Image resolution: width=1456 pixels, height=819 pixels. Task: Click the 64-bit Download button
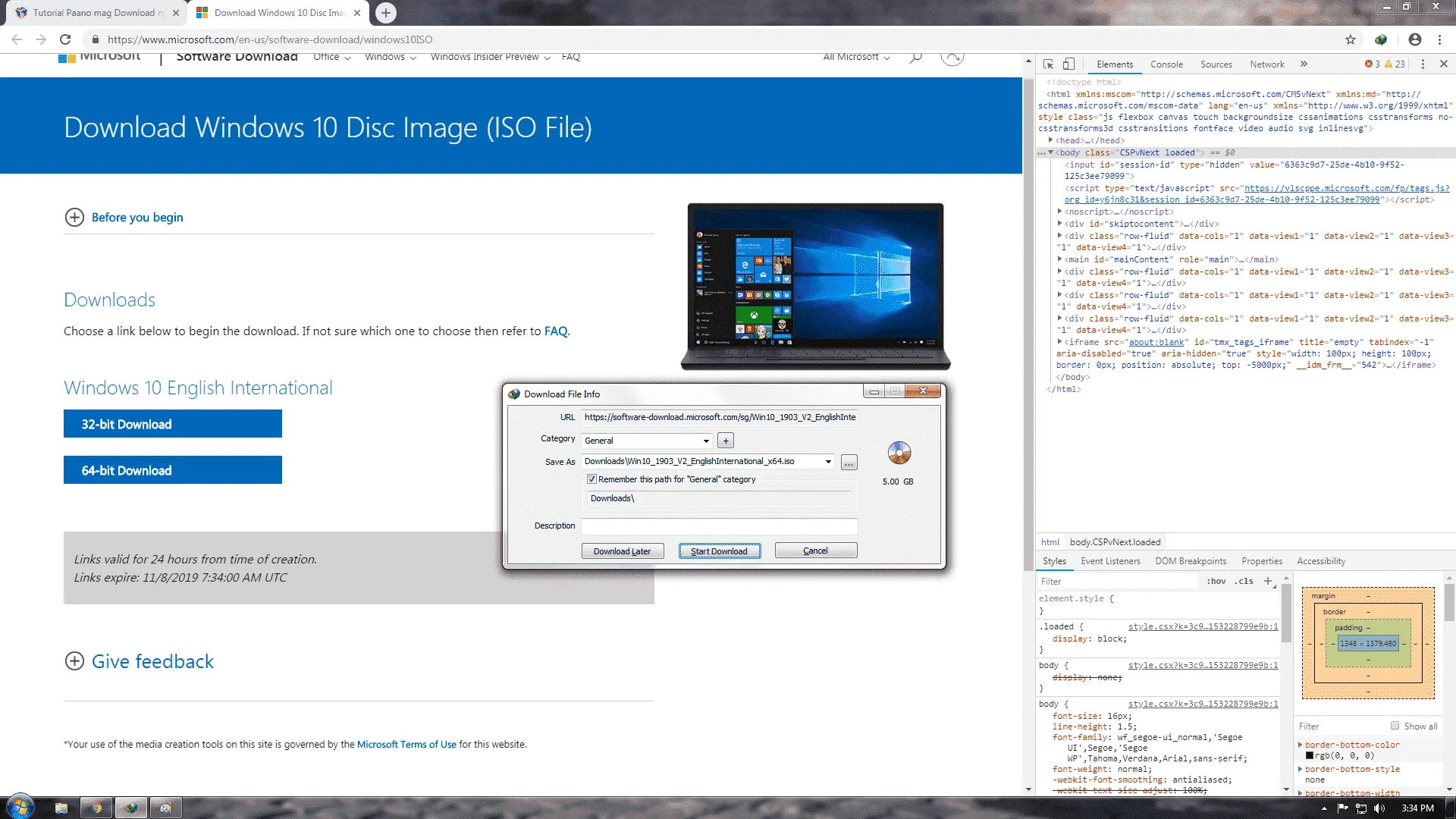(173, 470)
